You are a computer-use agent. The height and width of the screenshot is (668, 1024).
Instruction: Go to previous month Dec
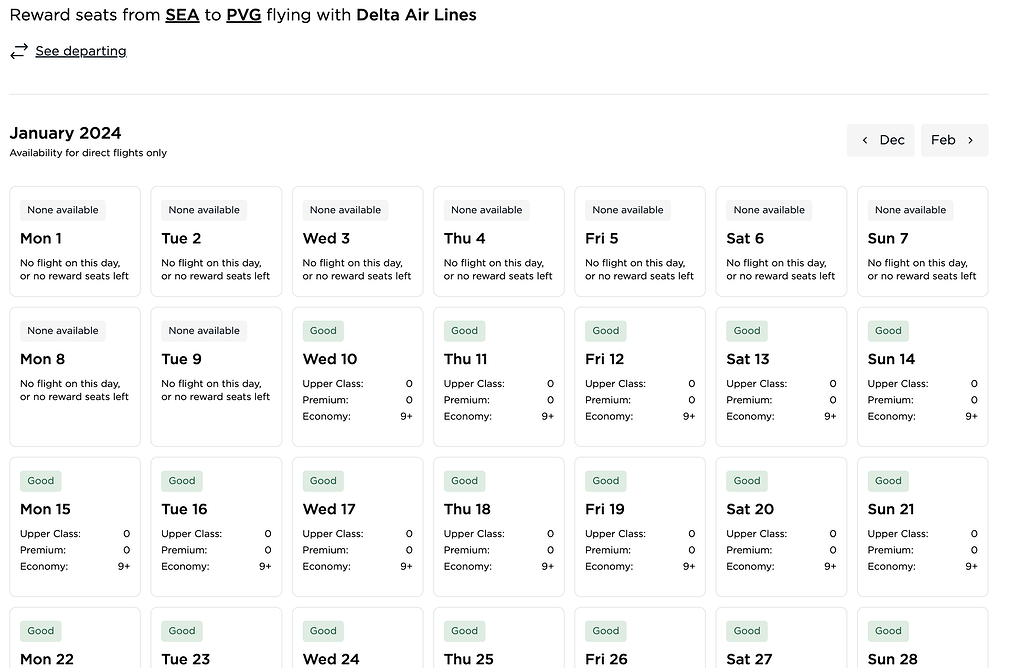click(881, 140)
